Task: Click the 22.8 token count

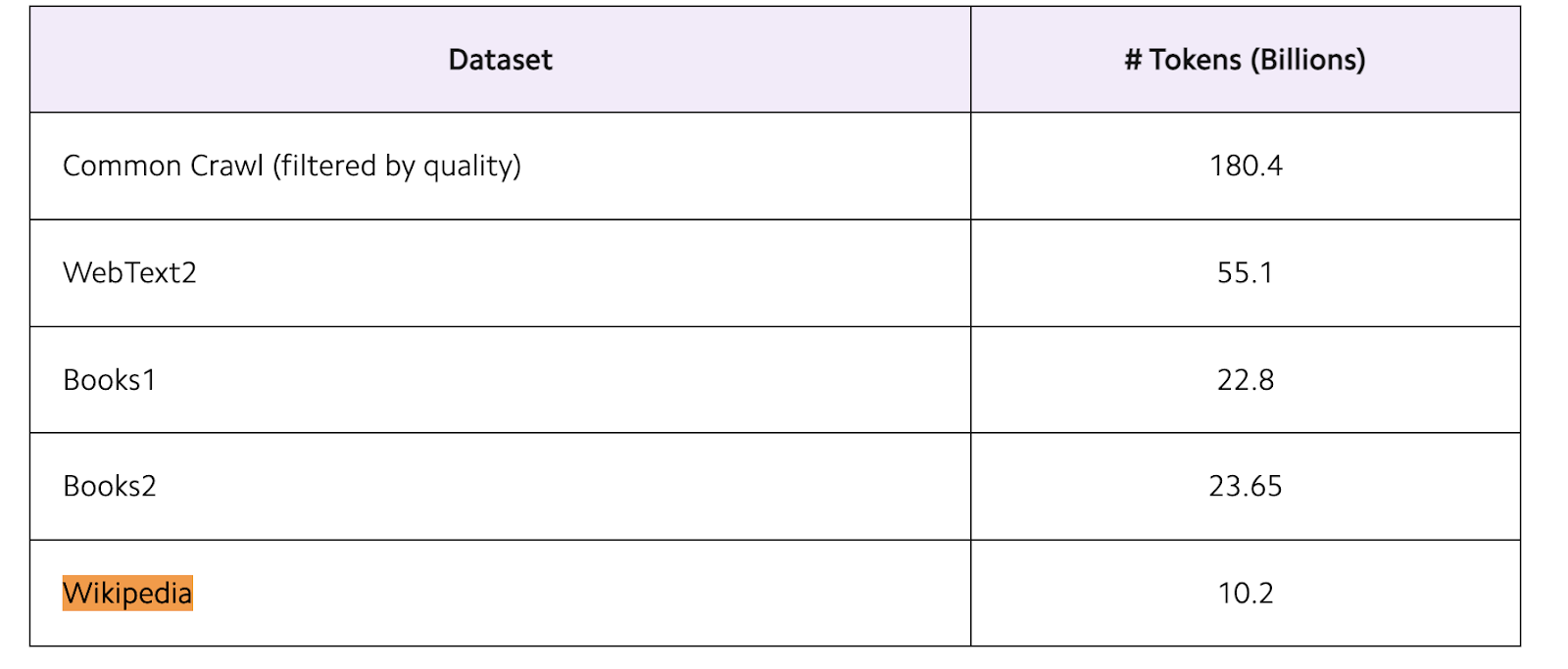Action: (1245, 380)
